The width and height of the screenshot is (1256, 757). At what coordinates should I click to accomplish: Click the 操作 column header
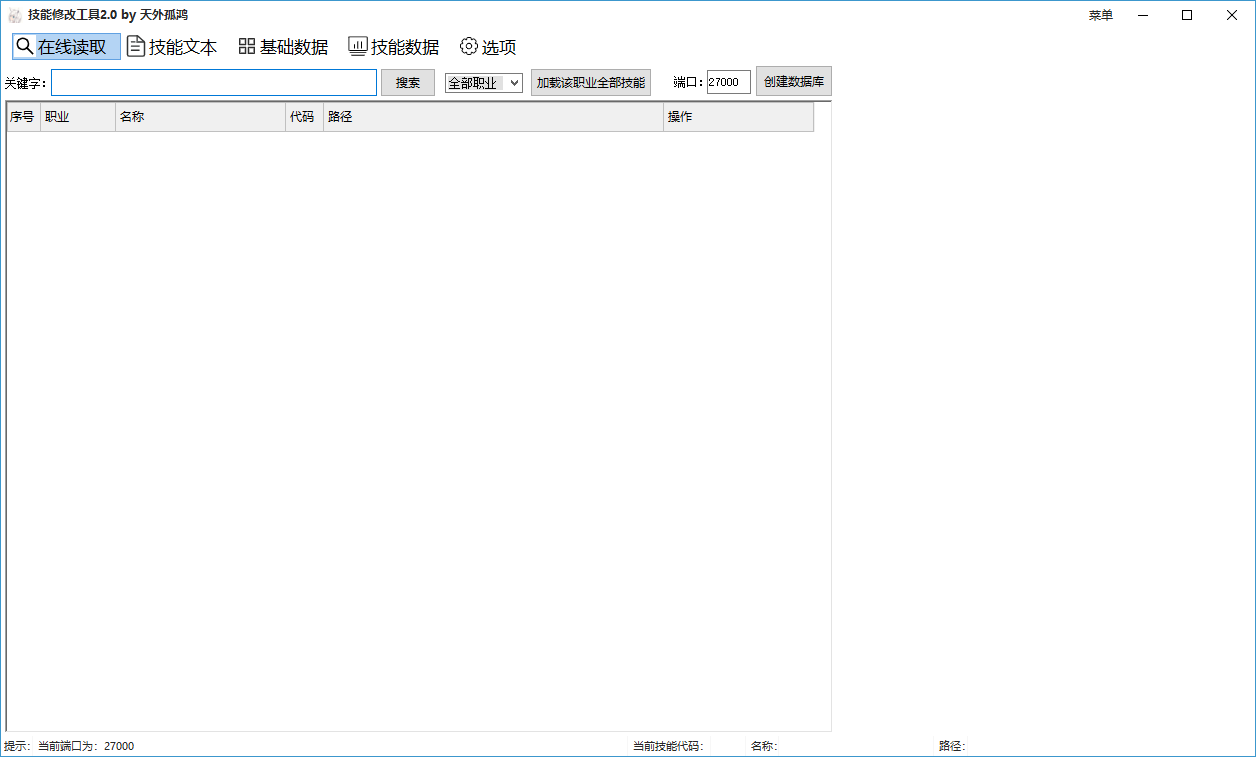click(738, 117)
